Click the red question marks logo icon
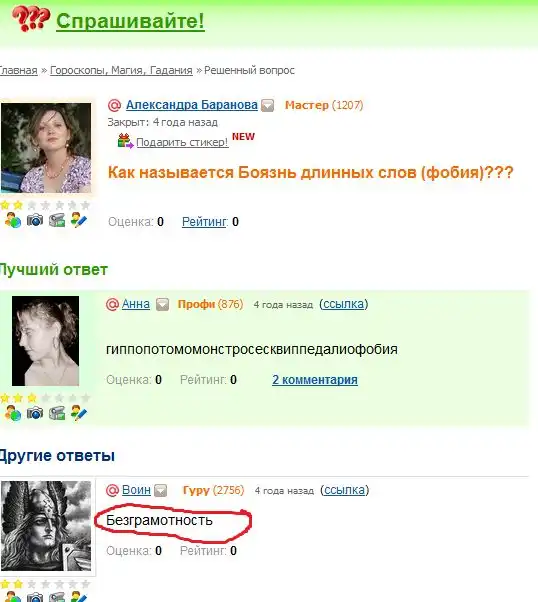Screen dimensions: 538x602 pyautogui.click(x=30, y=19)
